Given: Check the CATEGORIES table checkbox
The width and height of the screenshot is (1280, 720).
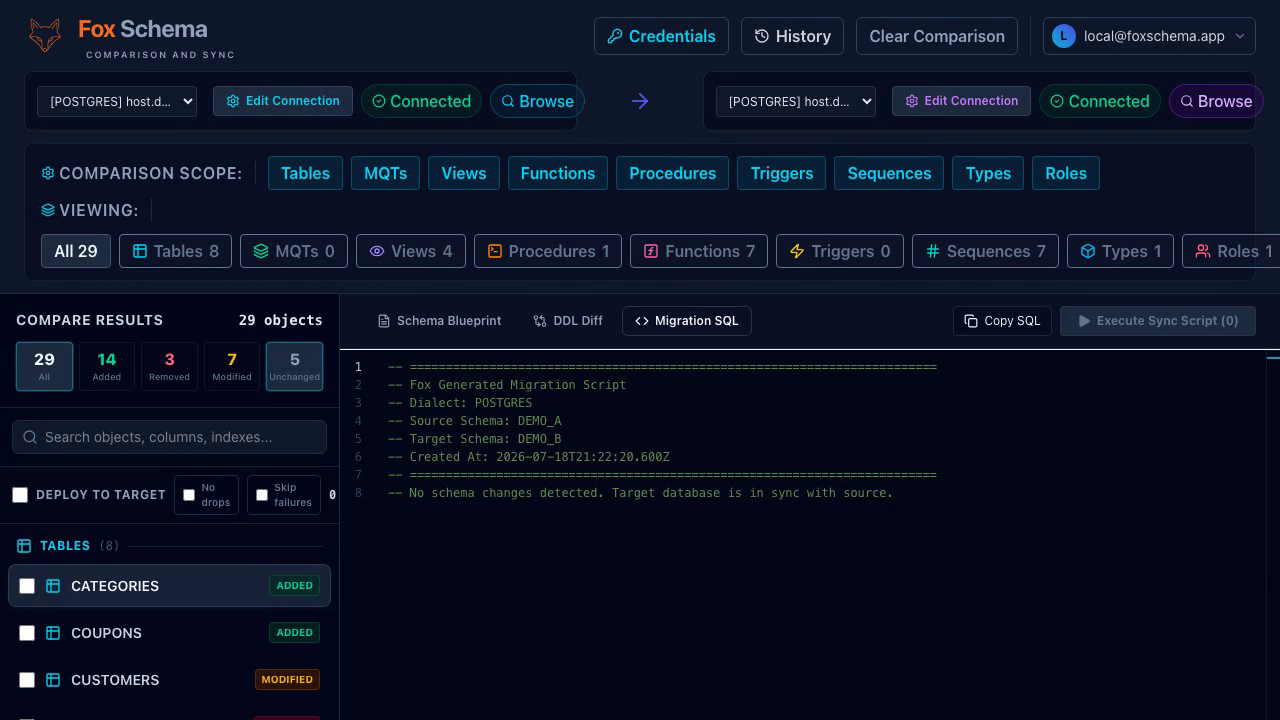Looking at the screenshot, I should coord(27,586).
